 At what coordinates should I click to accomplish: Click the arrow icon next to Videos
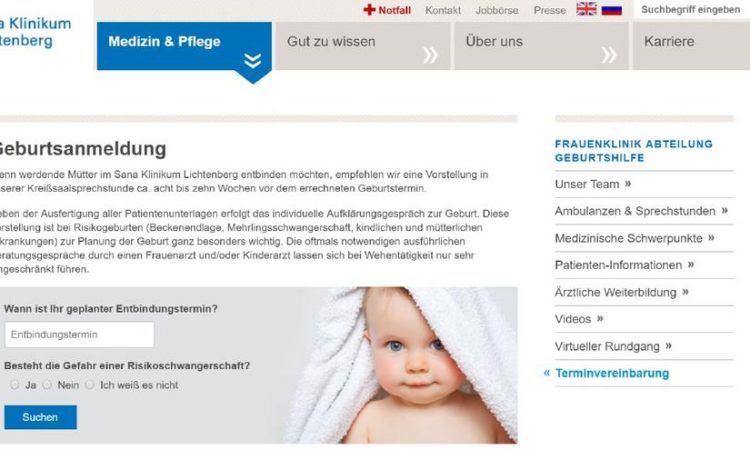click(600, 318)
